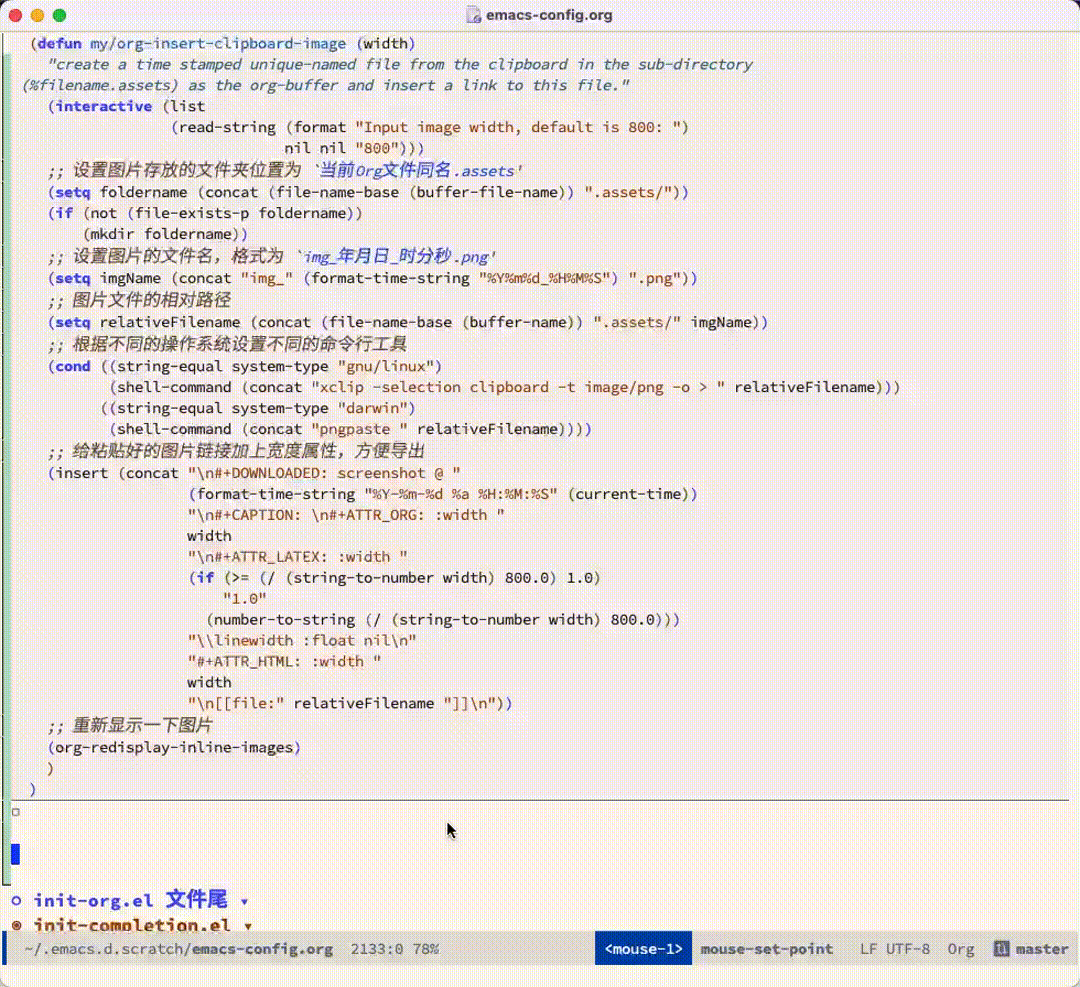Image resolution: width=1080 pixels, height=987 pixels.
Task: Click 'imgName' in the setq imgName line
Action: [130, 278]
